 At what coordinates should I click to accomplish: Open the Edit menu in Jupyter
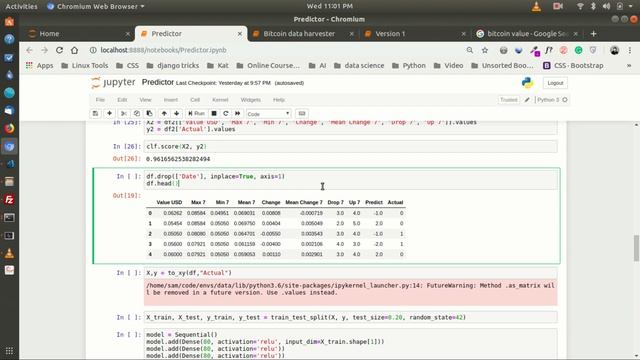tap(122, 100)
